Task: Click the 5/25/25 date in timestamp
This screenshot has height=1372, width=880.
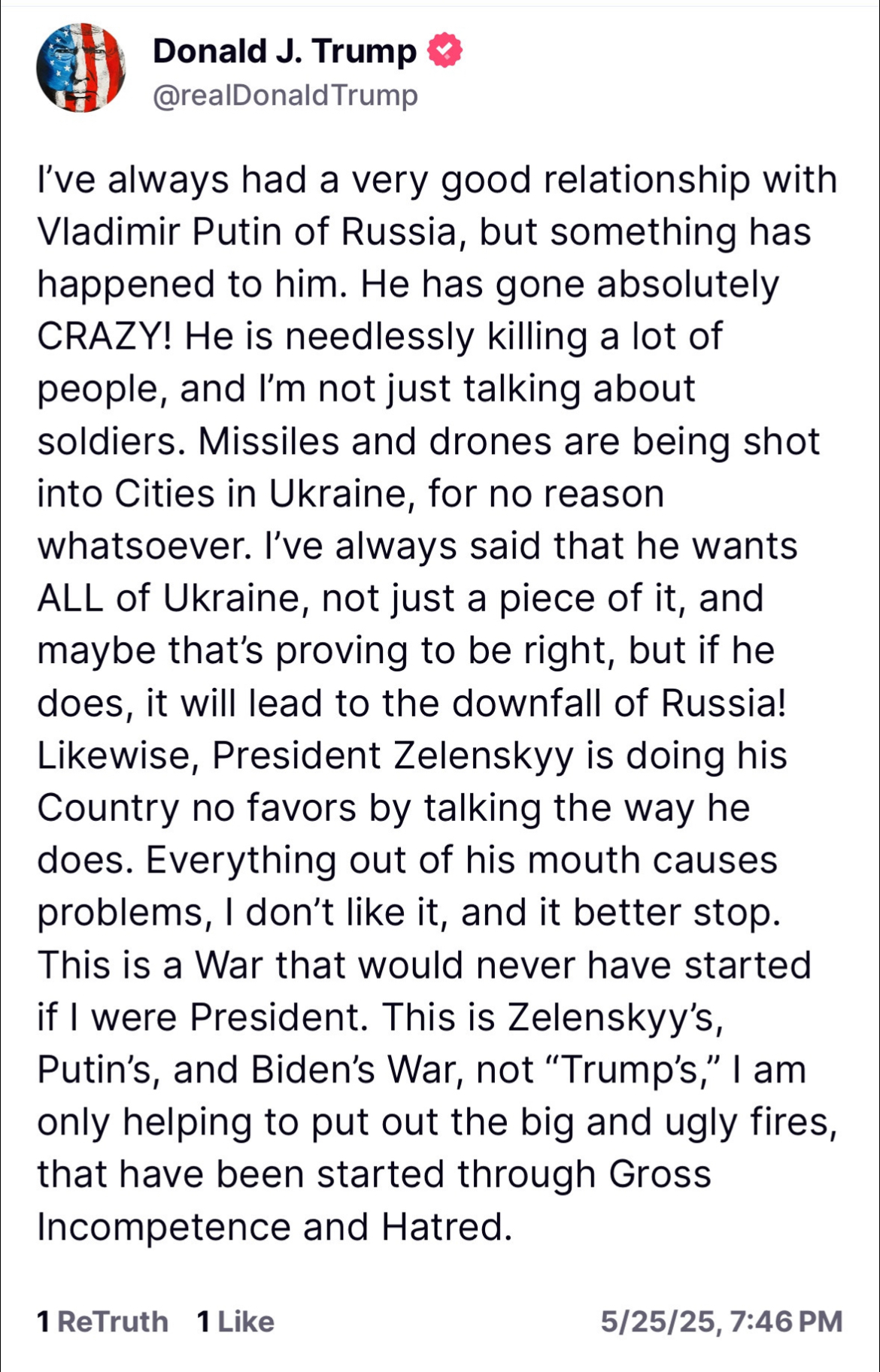Action: point(659,1322)
